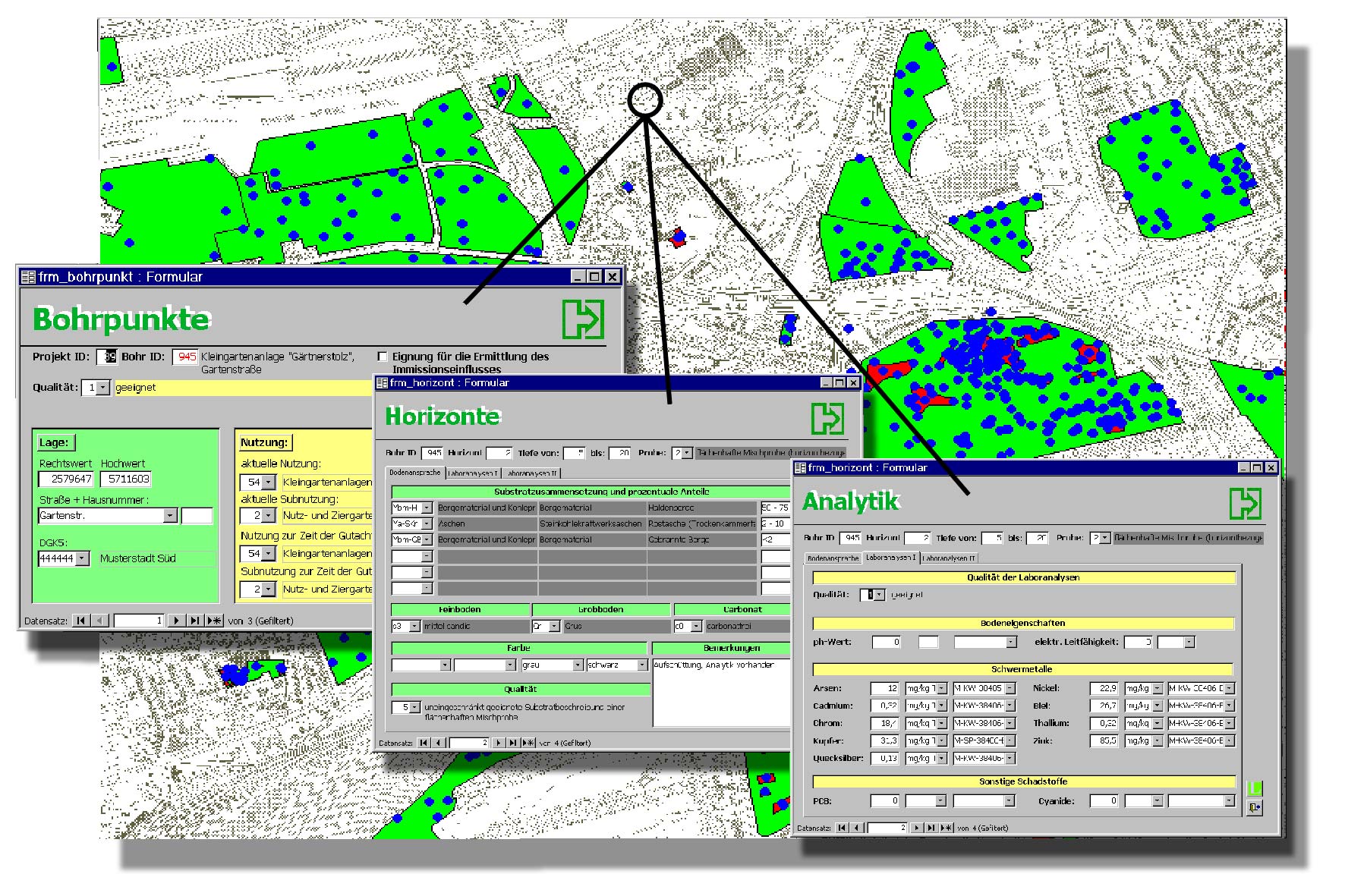
Task: Click the green exit arrow in Bohrpunkte form
Action: 583,319
